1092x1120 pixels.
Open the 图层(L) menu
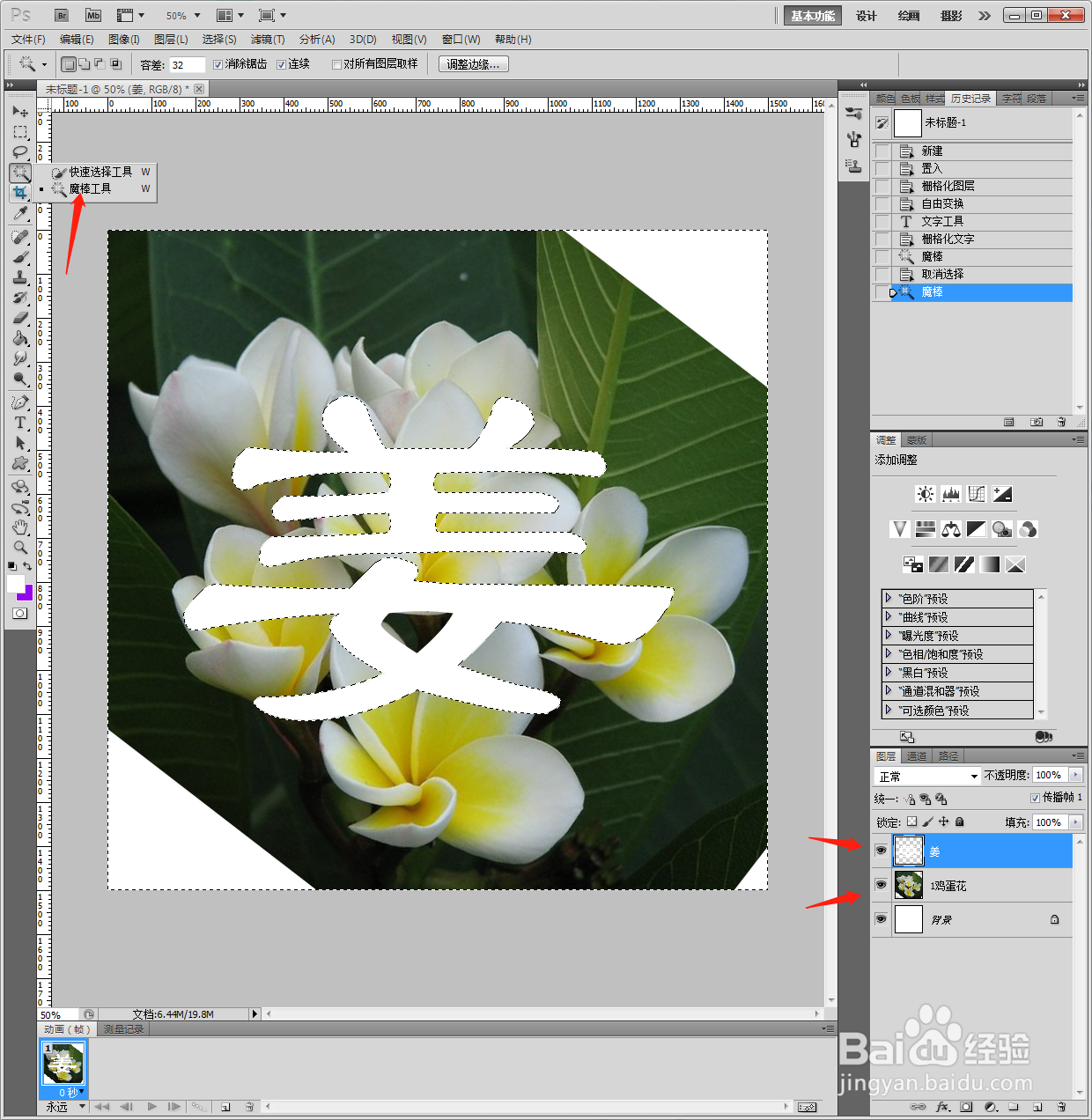[x=171, y=40]
